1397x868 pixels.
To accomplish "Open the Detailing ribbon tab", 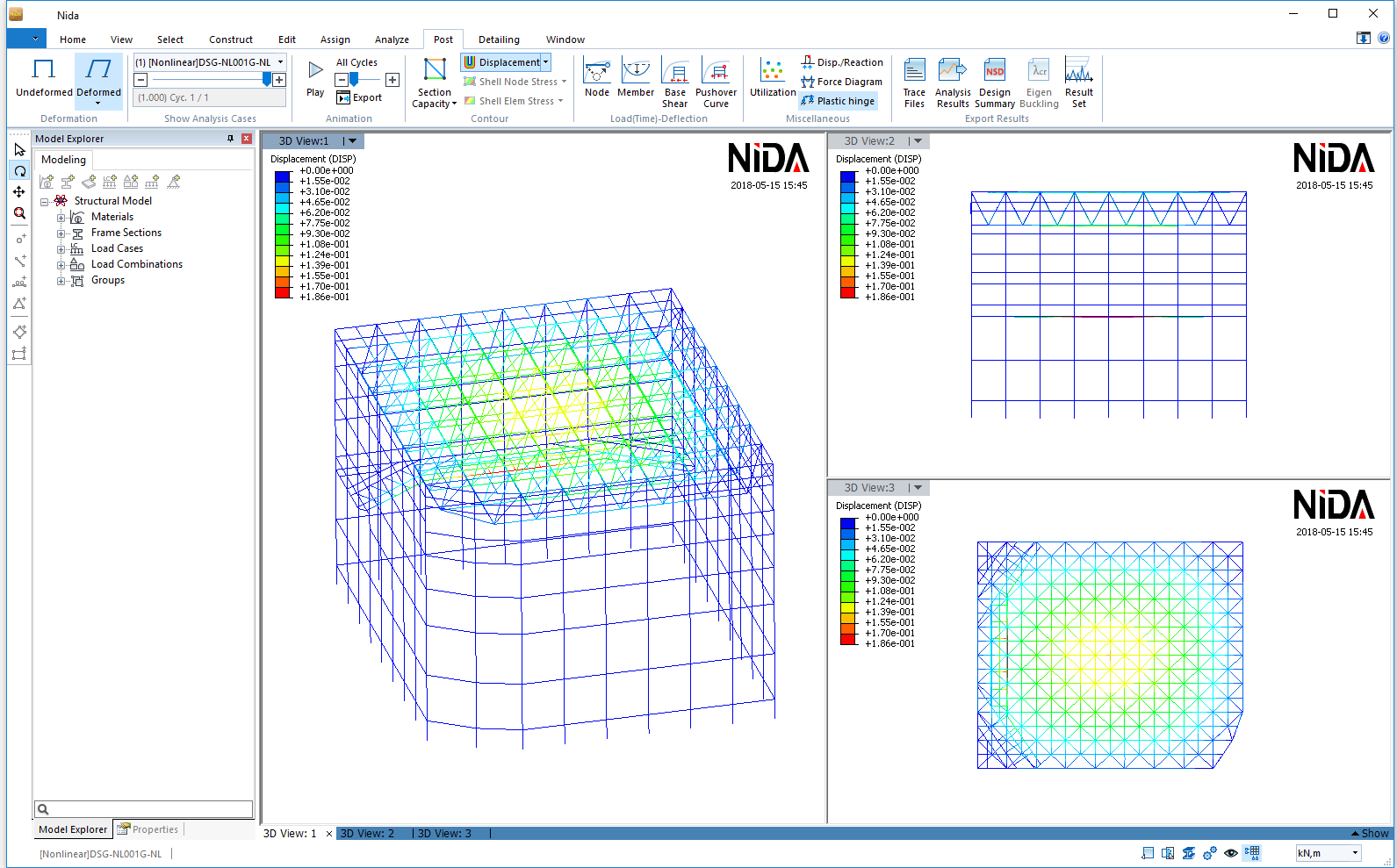I will click(499, 39).
